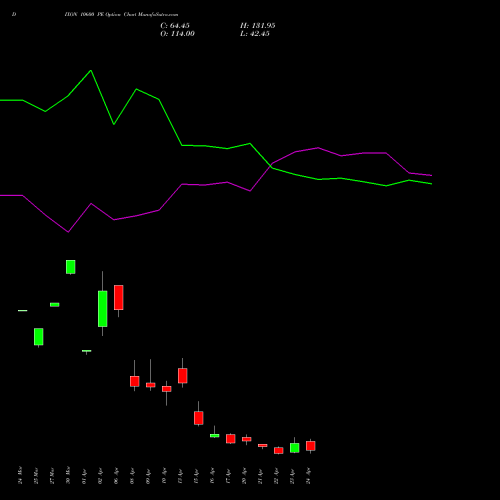Click the green indicator line's highest peak
The image size is (500, 500).
point(91,71)
